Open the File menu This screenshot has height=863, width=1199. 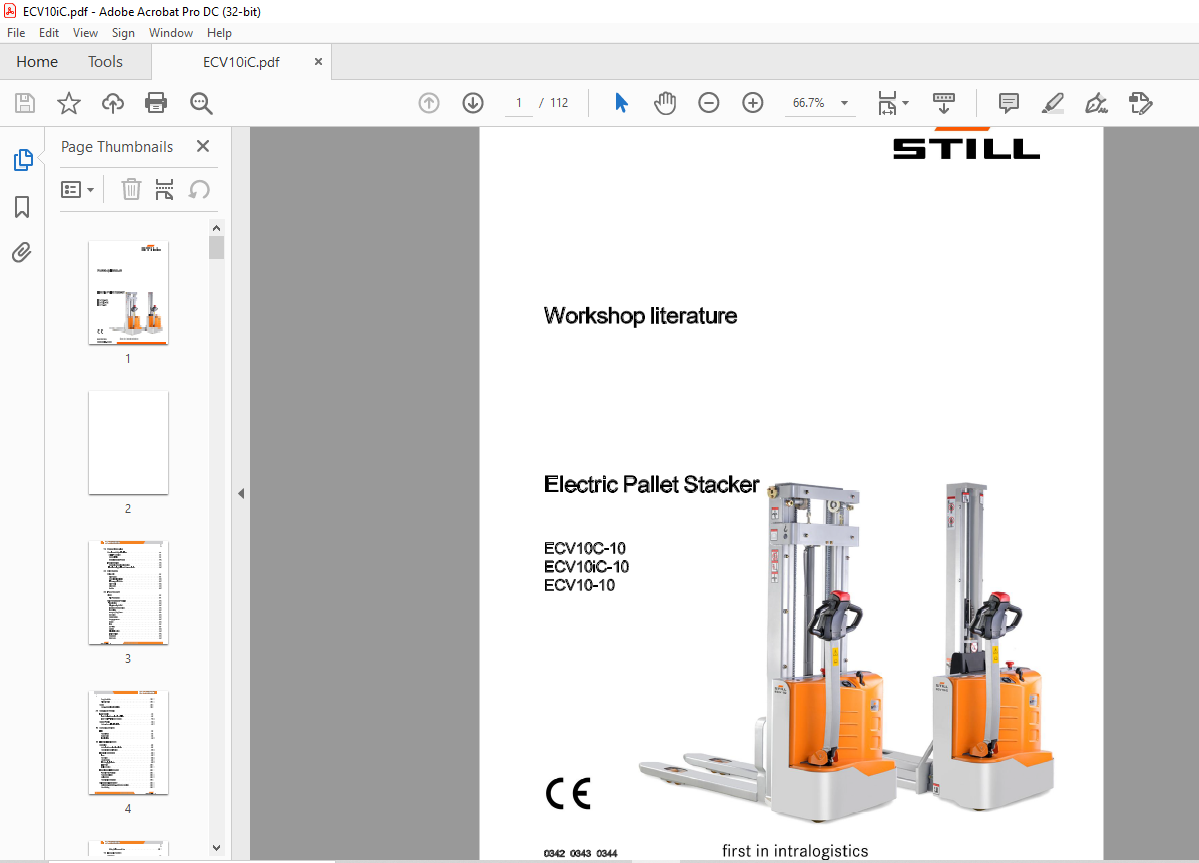point(16,33)
